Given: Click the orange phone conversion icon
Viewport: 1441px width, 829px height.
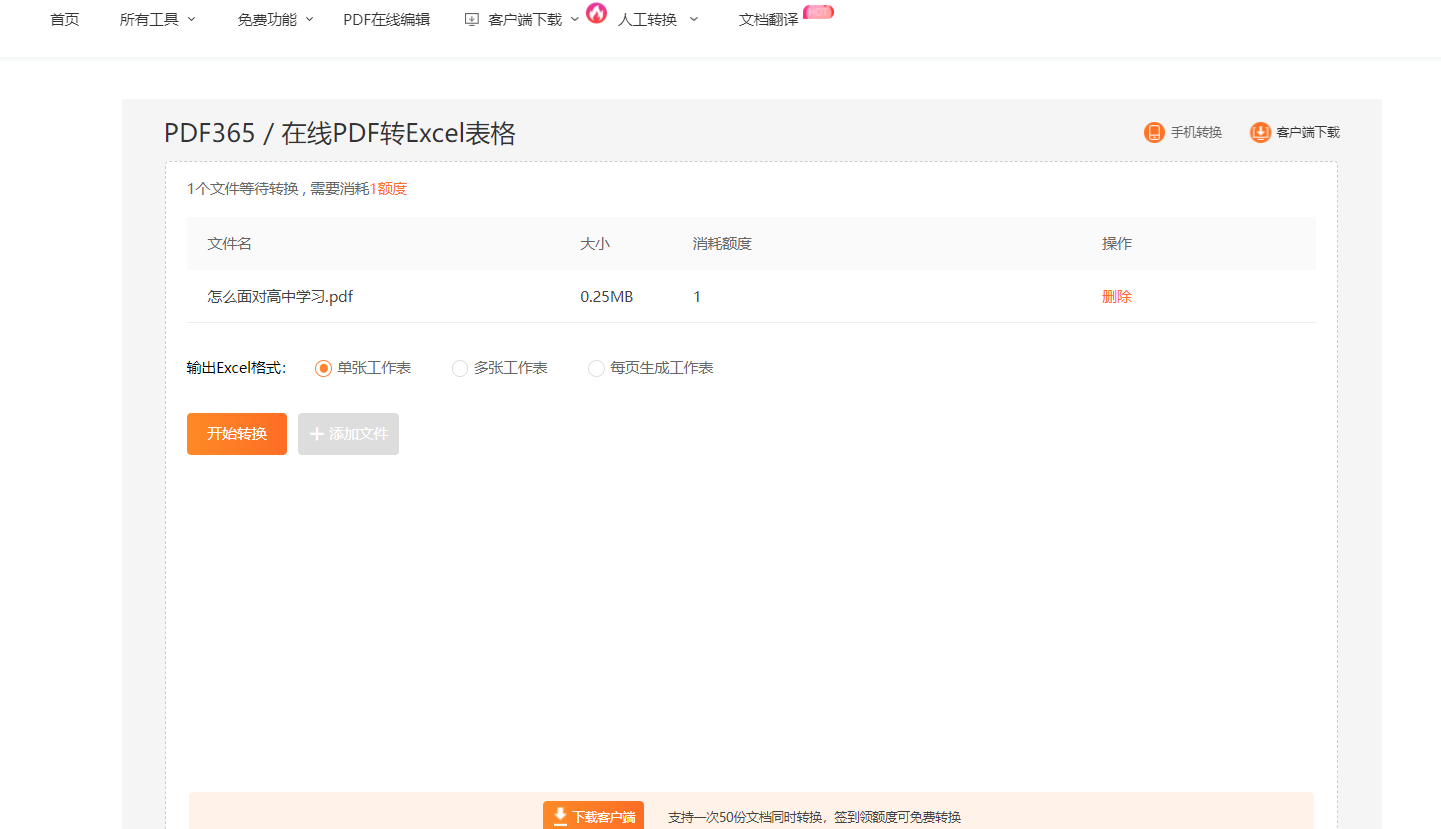Looking at the screenshot, I should (x=1154, y=132).
